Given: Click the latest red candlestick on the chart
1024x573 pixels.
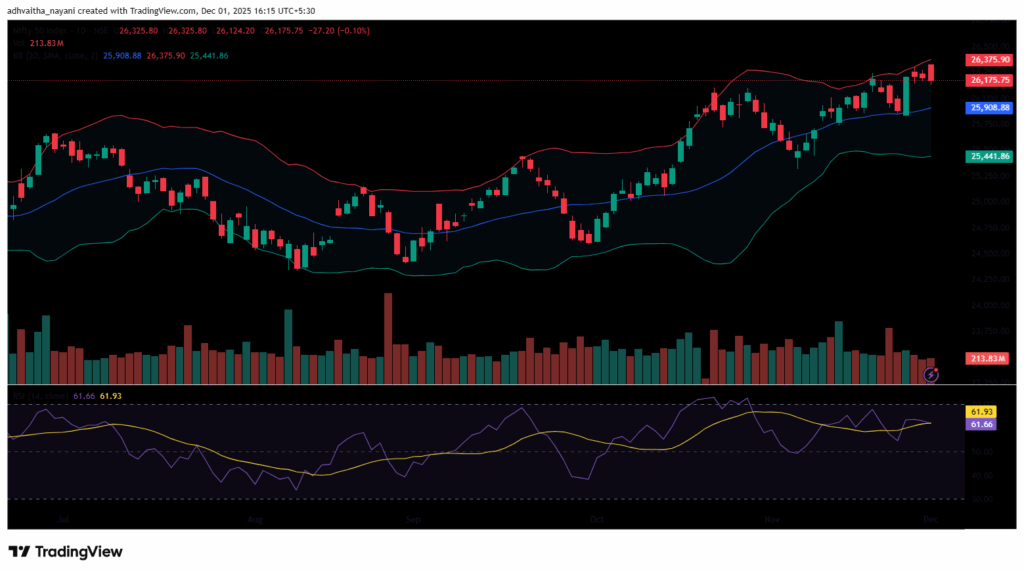Looking at the screenshot, I should (931, 72).
